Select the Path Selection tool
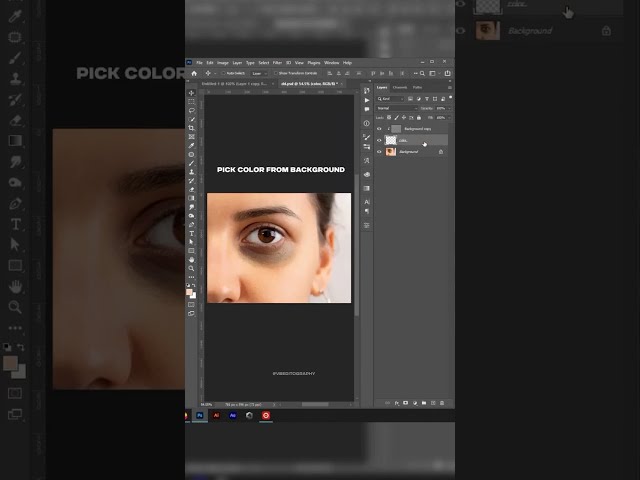Viewport: 640px width, 480px height. pyautogui.click(x=191, y=242)
